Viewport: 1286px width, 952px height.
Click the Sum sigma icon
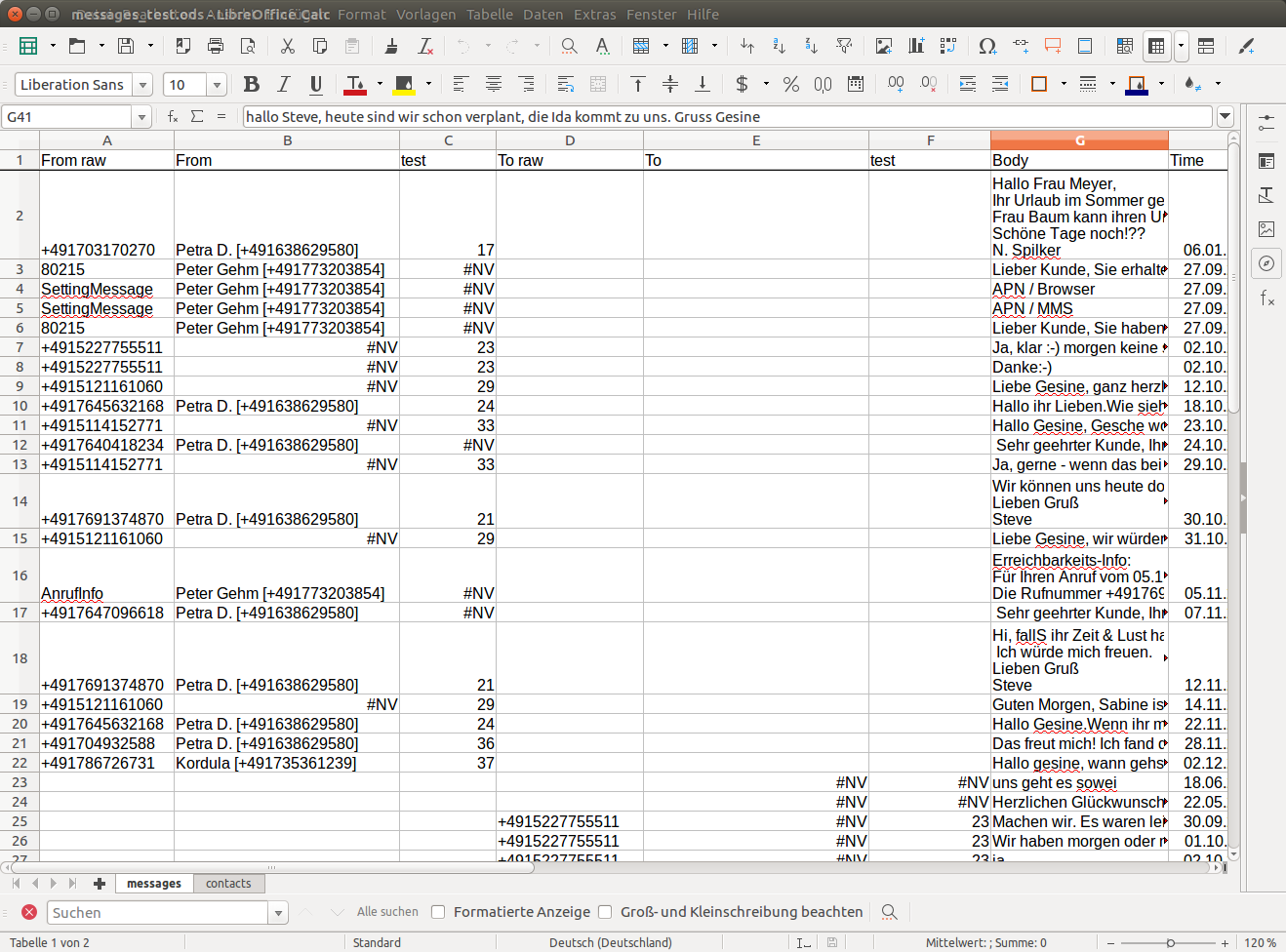click(197, 116)
